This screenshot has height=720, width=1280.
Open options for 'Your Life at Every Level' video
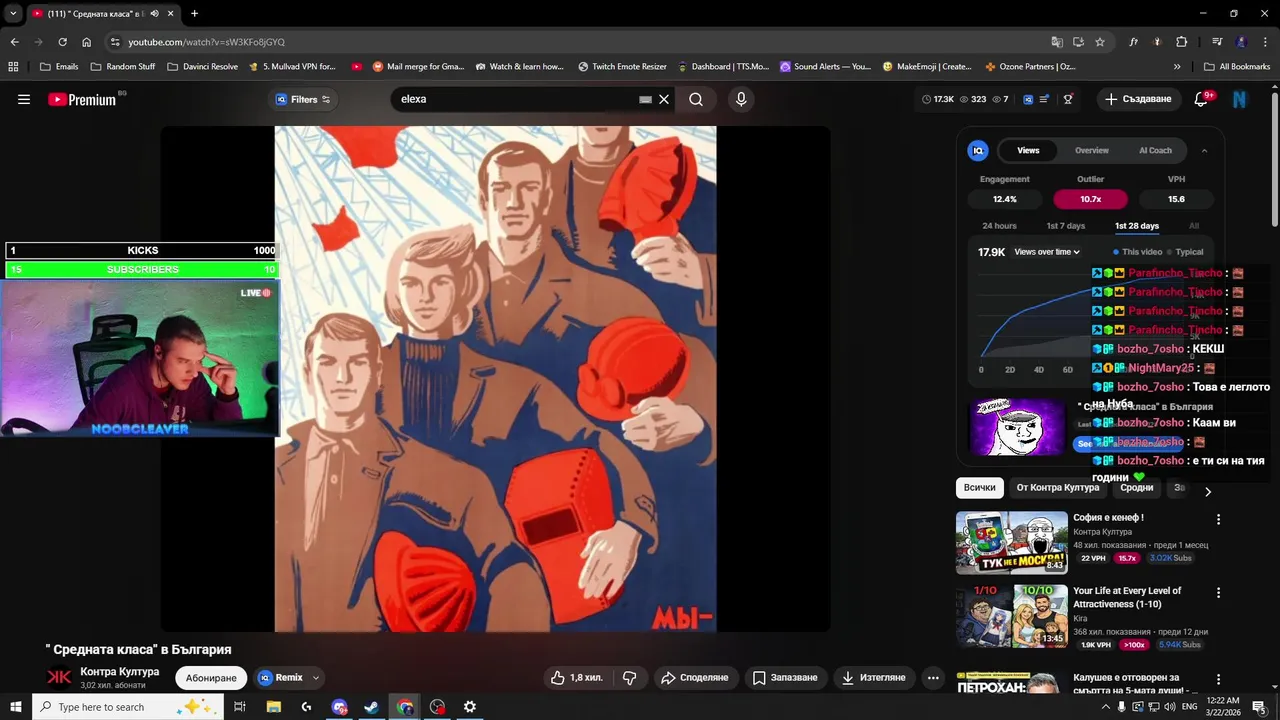[x=1218, y=592]
